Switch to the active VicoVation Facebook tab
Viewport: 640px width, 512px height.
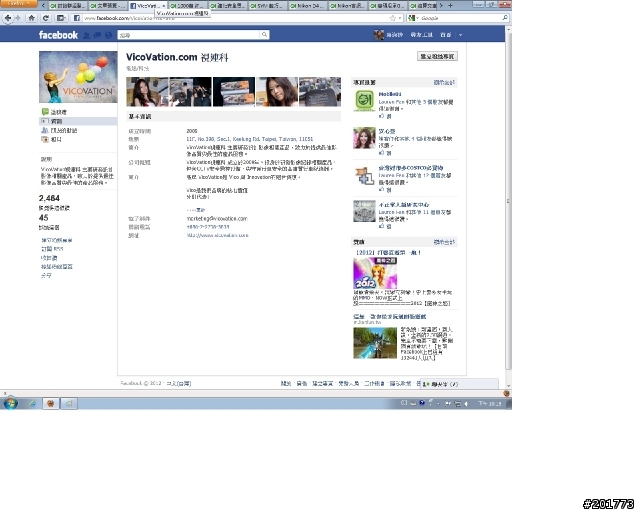click(147, 6)
